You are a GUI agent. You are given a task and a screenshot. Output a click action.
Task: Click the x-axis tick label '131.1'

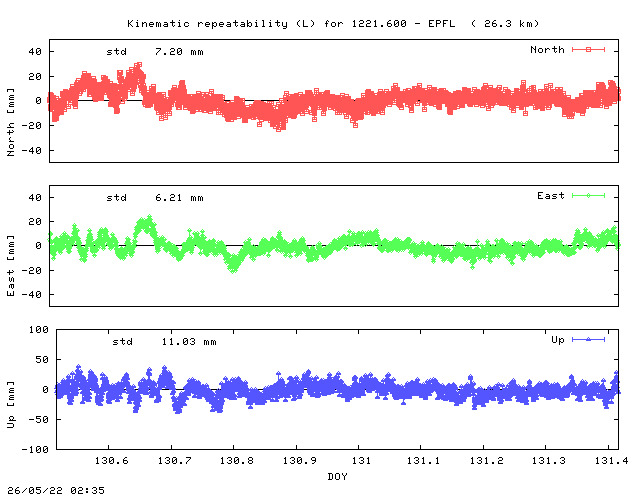coord(423,460)
